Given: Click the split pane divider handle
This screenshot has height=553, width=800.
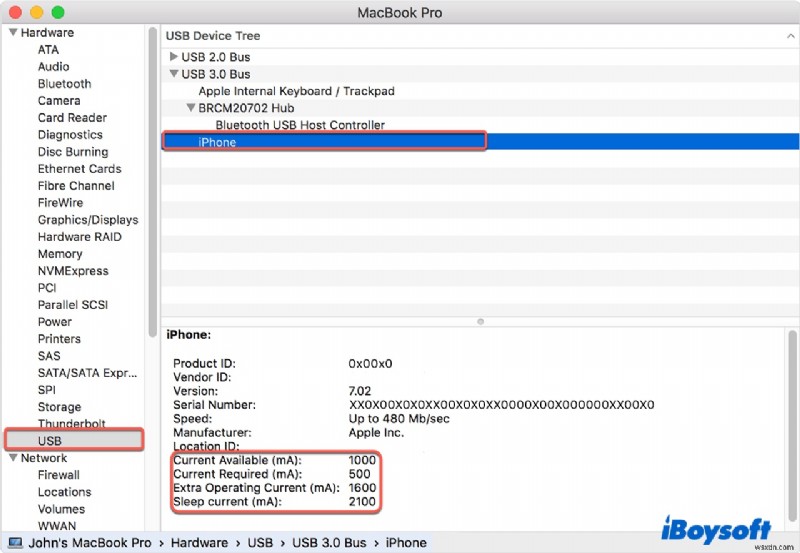Looking at the screenshot, I should click(480, 321).
